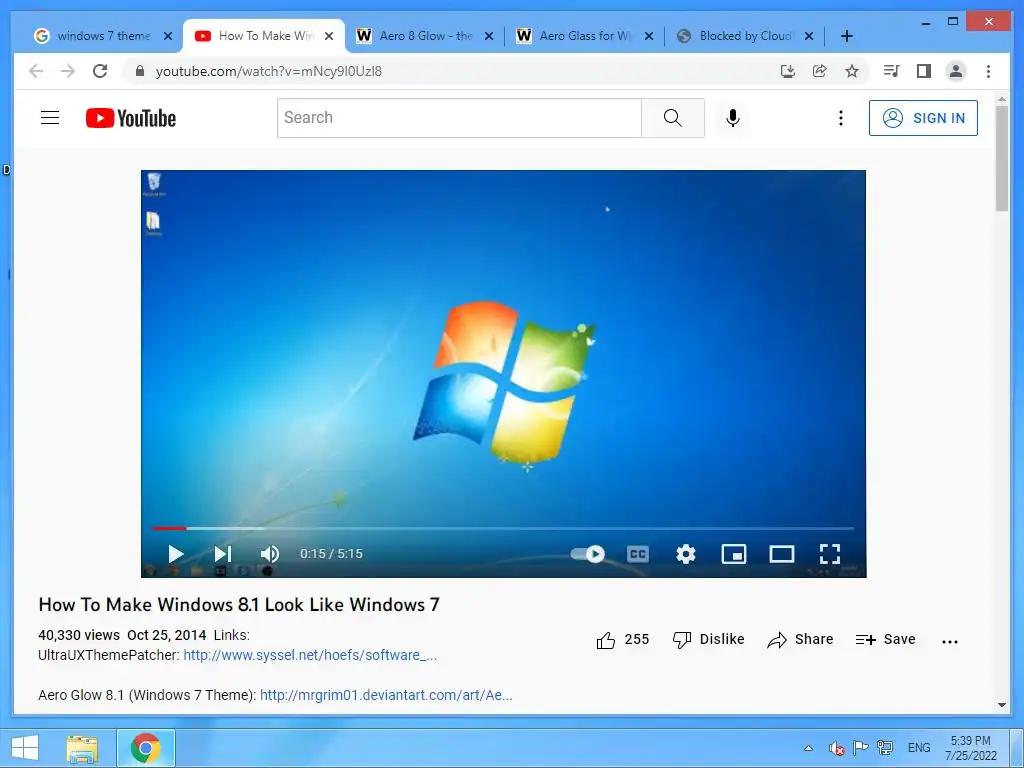Viewport: 1024px width, 768px height.
Task: Go forward in browser history
Action: 68,71
